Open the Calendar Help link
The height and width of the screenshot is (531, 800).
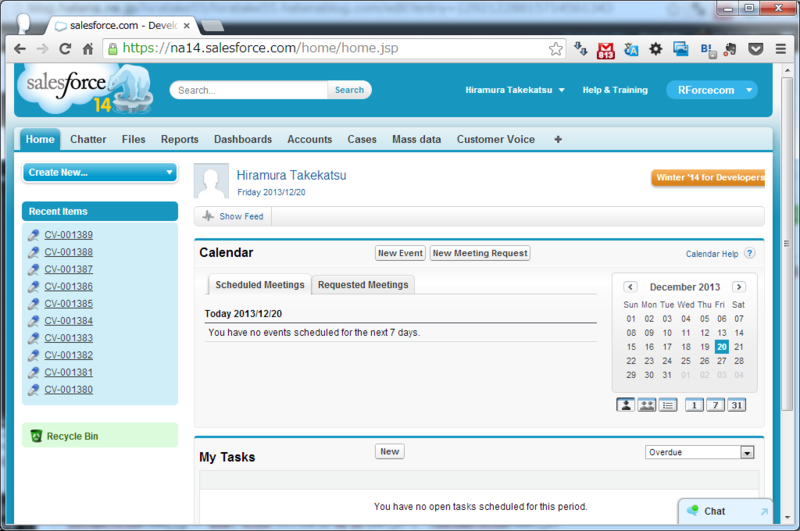point(712,254)
